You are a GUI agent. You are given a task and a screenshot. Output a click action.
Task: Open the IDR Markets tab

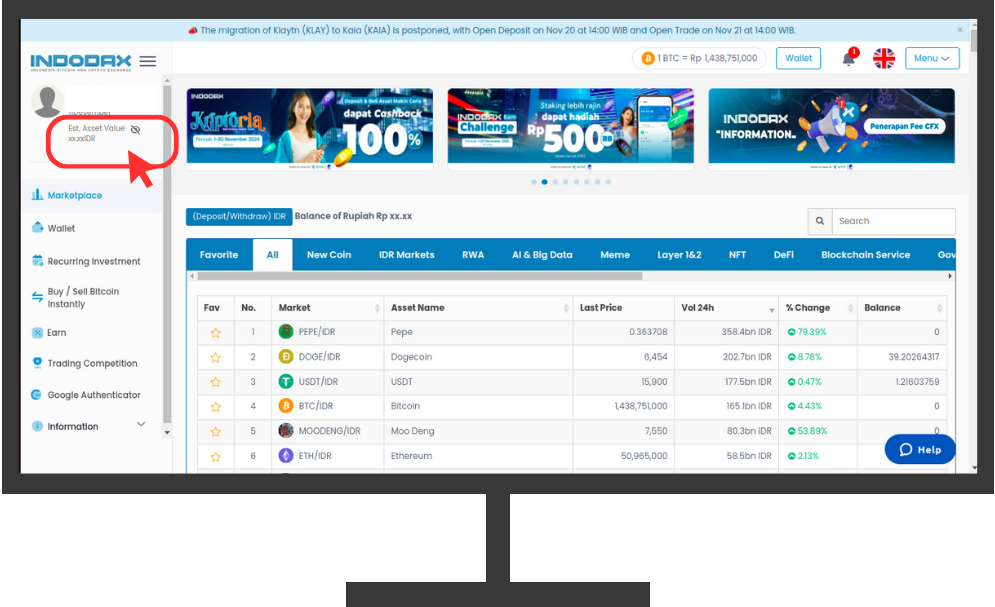[407, 255]
